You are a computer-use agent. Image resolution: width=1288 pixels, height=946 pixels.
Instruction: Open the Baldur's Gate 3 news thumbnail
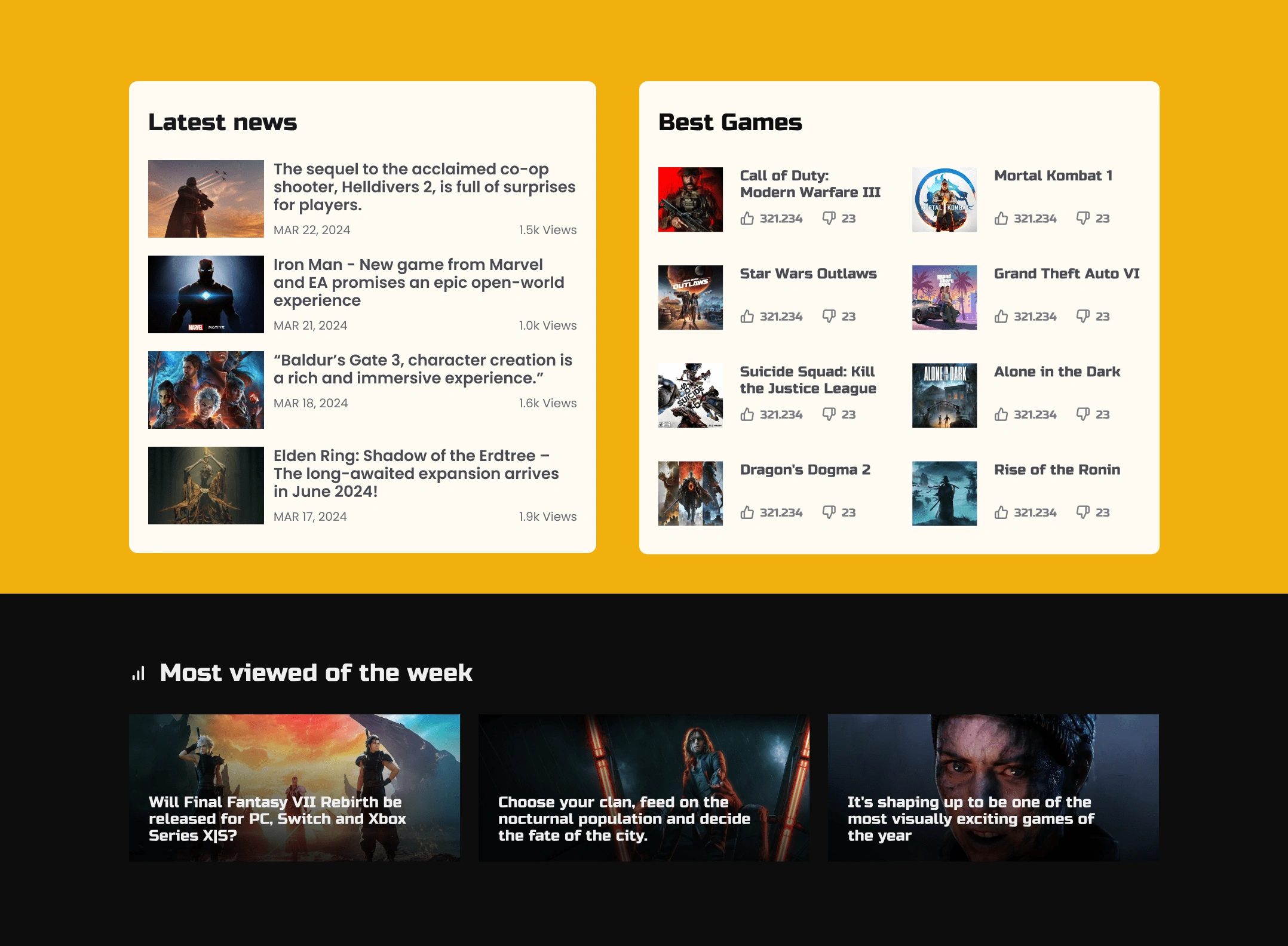pos(206,390)
